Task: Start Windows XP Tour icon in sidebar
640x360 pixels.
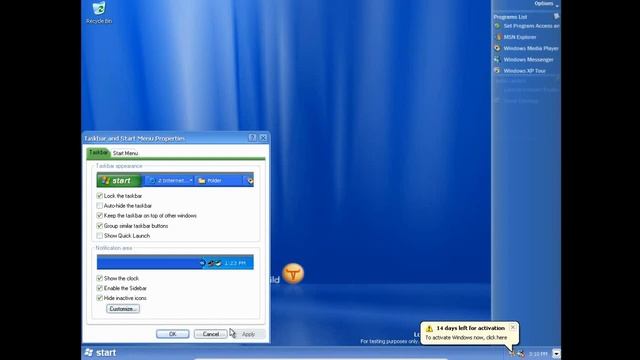Action: (497, 71)
